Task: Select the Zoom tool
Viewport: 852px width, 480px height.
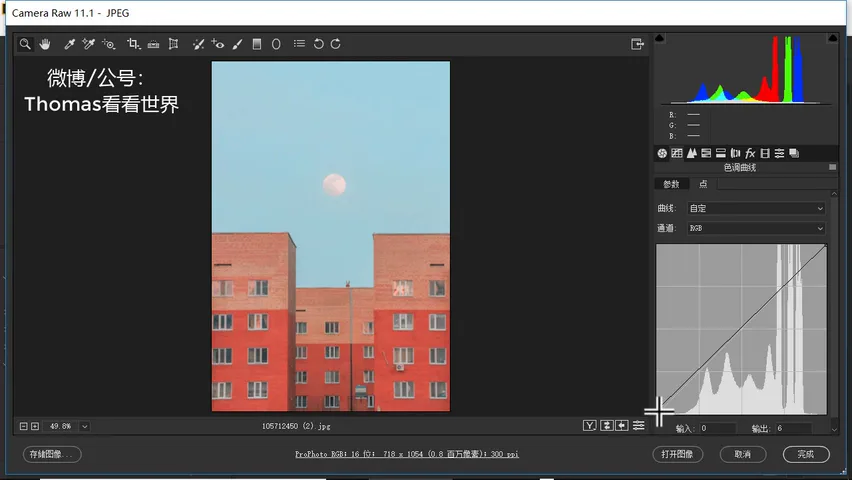Action: coord(25,44)
